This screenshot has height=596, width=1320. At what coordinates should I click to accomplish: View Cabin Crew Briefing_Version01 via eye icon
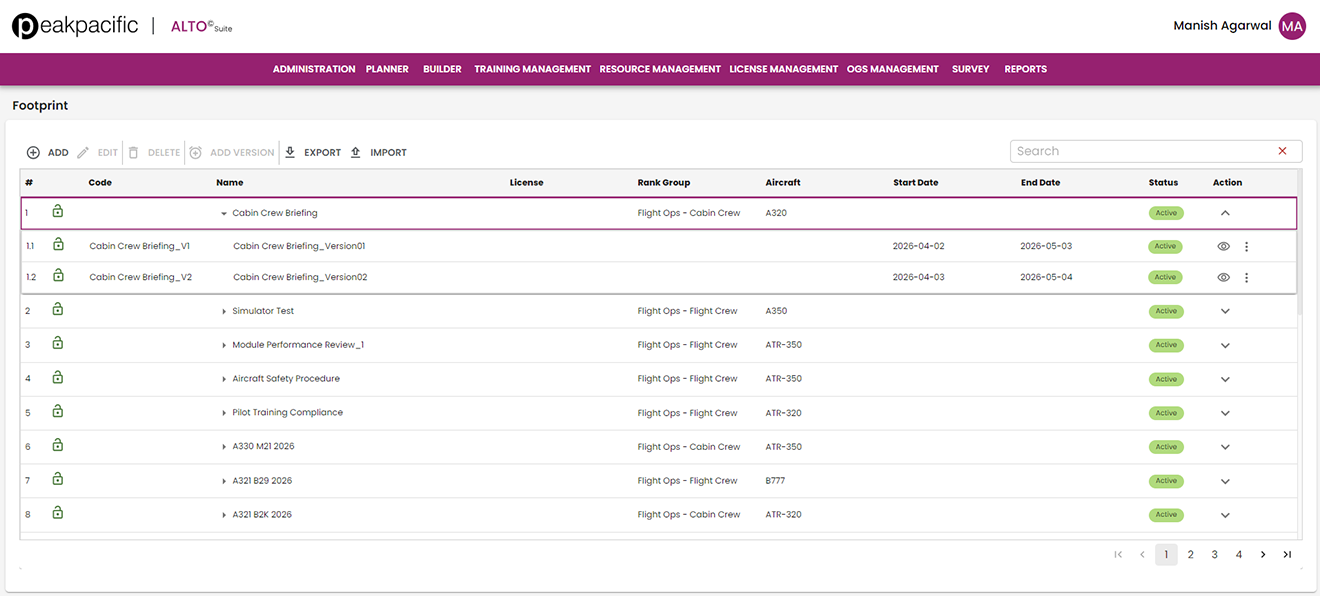[1223, 246]
